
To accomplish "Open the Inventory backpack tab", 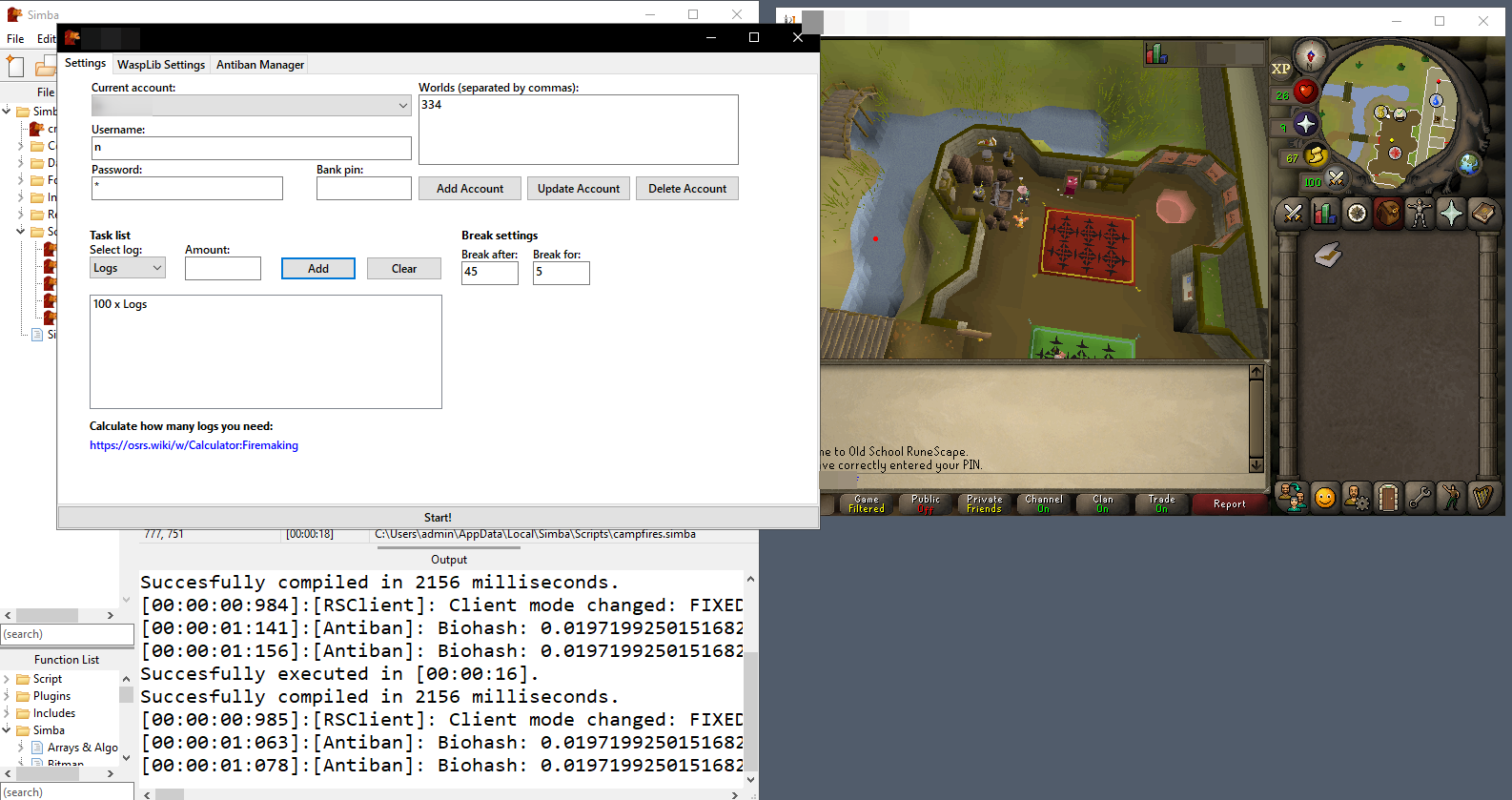I will tap(1388, 214).
